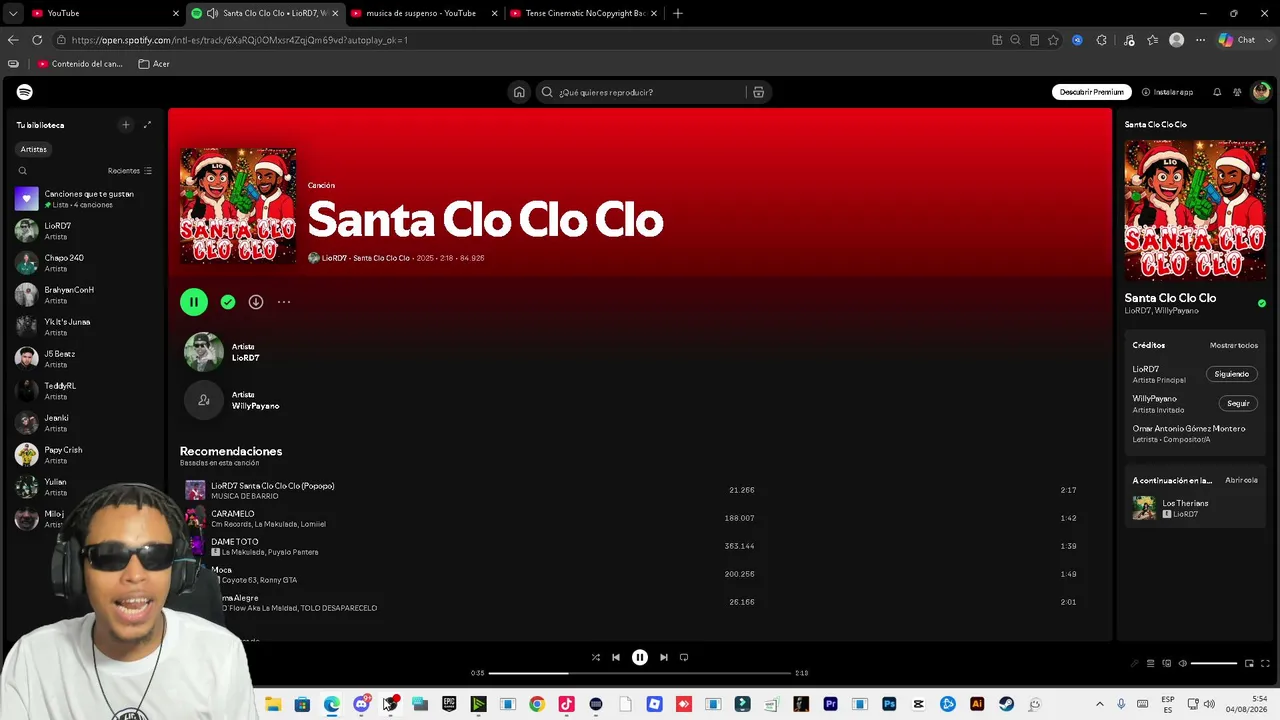The width and height of the screenshot is (1280, 720).
Task: Click the Descubrir Premium button
Action: pos(1092,92)
